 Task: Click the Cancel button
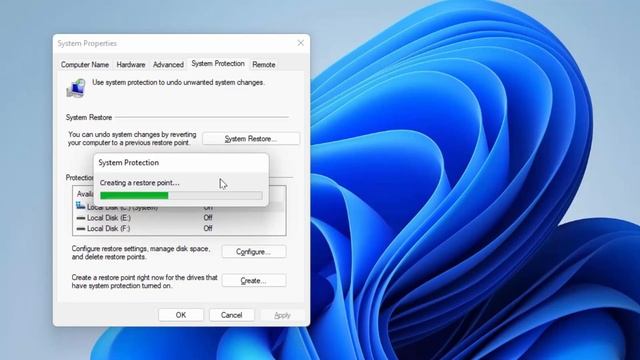[x=231, y=315]
